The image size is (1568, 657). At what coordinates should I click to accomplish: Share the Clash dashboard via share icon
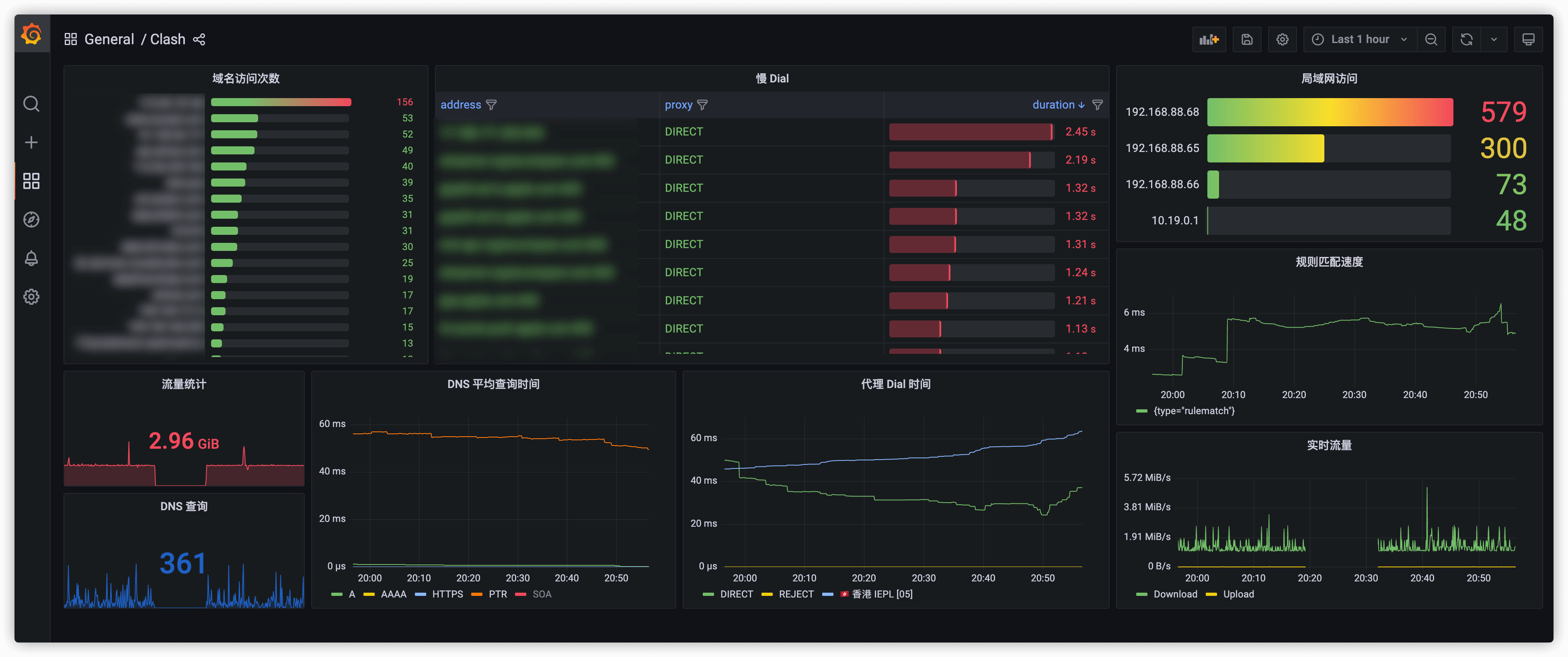click(199, 39)
